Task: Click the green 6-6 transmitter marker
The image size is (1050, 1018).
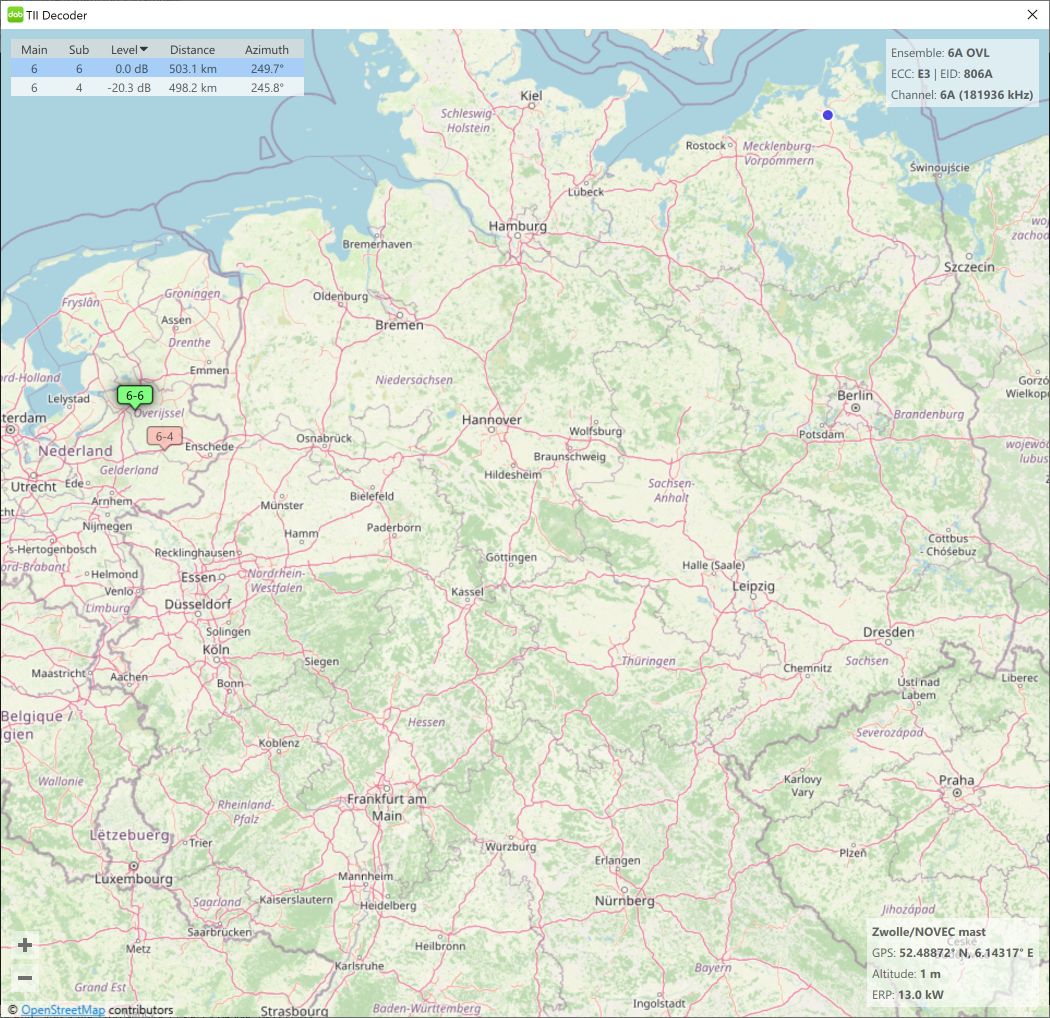Action: click(134, 395)
